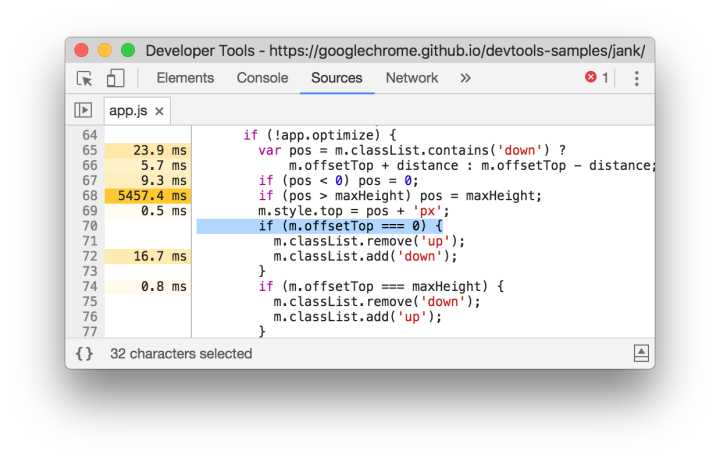Click the red close window button

point(81,50)
